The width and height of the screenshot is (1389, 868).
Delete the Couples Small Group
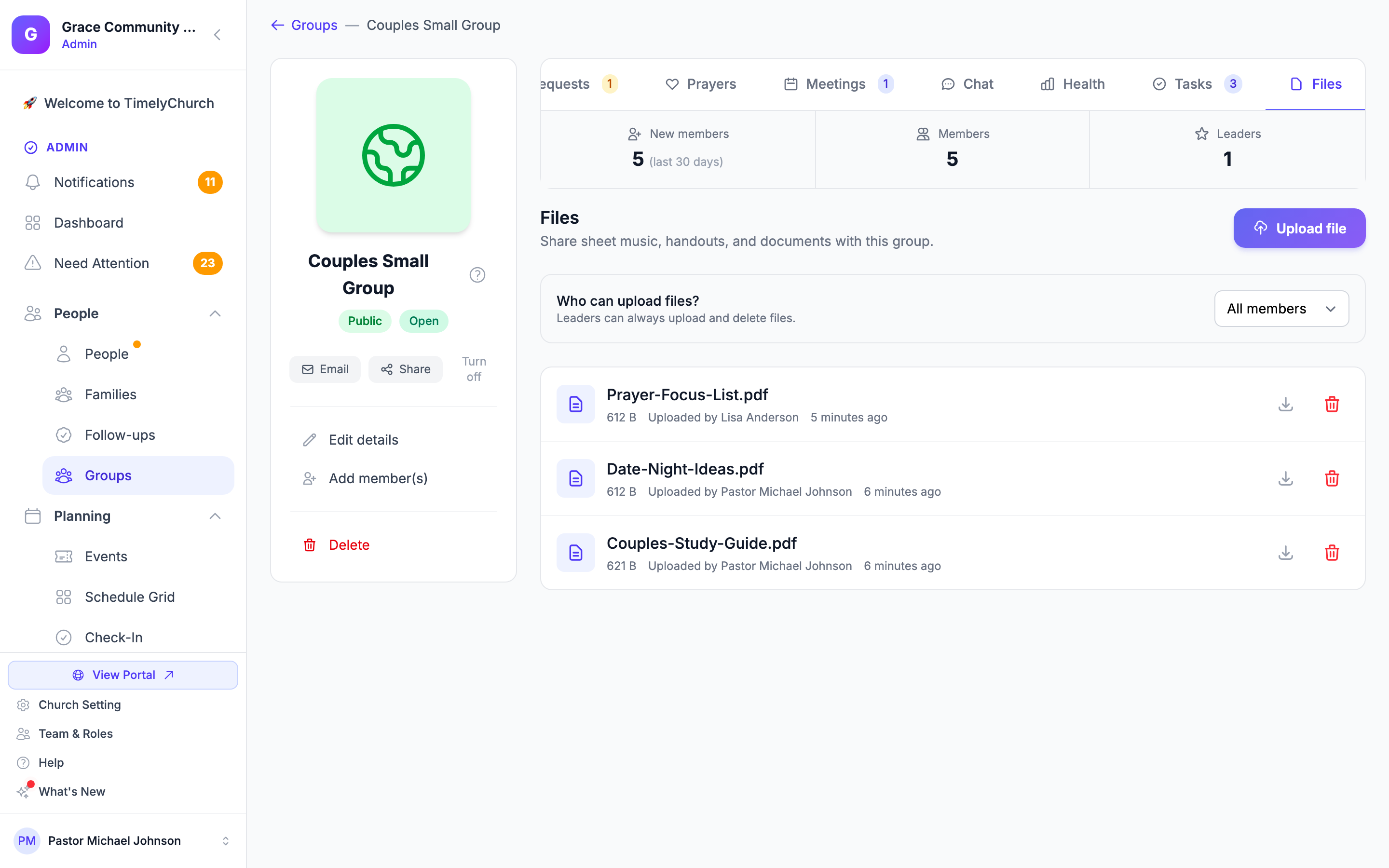click(393, 545)
